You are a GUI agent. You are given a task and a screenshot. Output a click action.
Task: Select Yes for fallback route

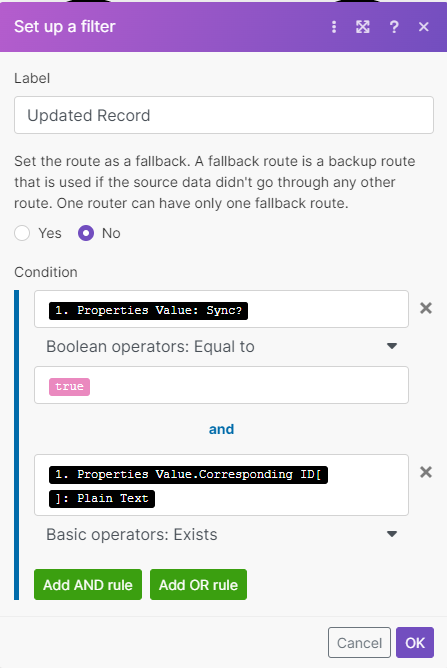coord(22,233)
